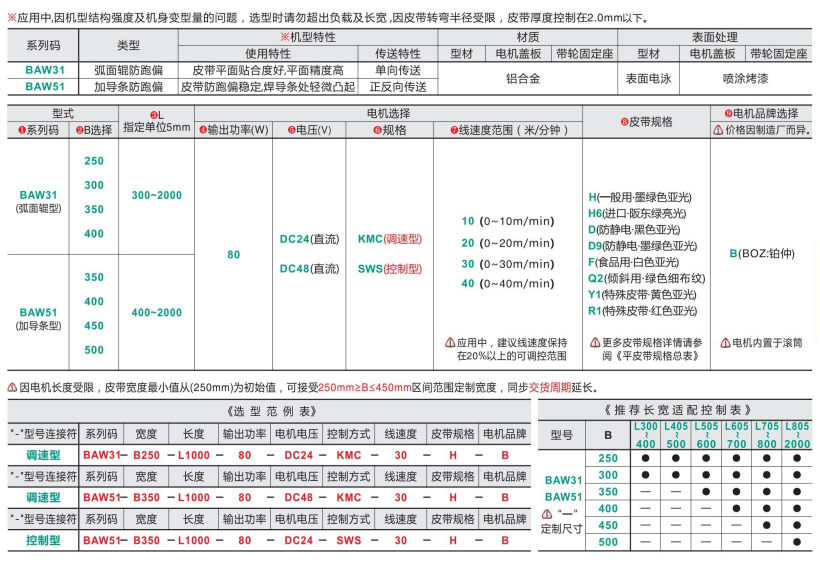Select the dot in row 400 under L805~2000
Screen dimensions: 820x563
click(797, 508)
